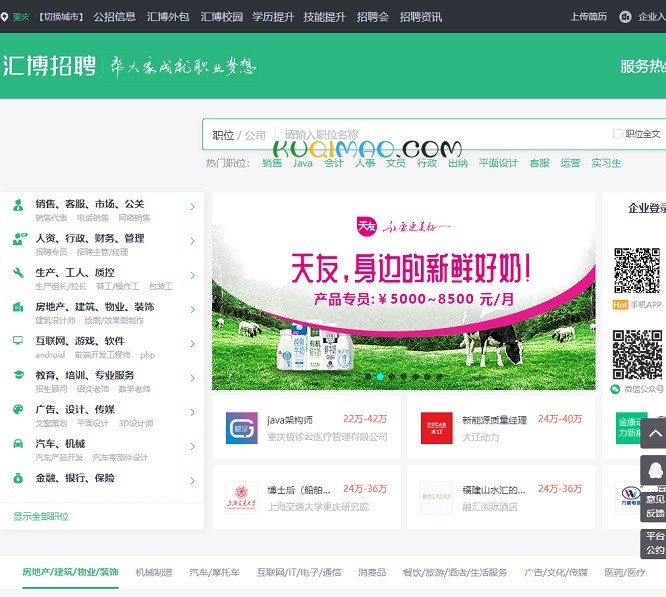Viewport: 666px width, 597px height.
Task: Click the 显示全部职位 link
Action: pyautogui.click(x=41, y=516)
